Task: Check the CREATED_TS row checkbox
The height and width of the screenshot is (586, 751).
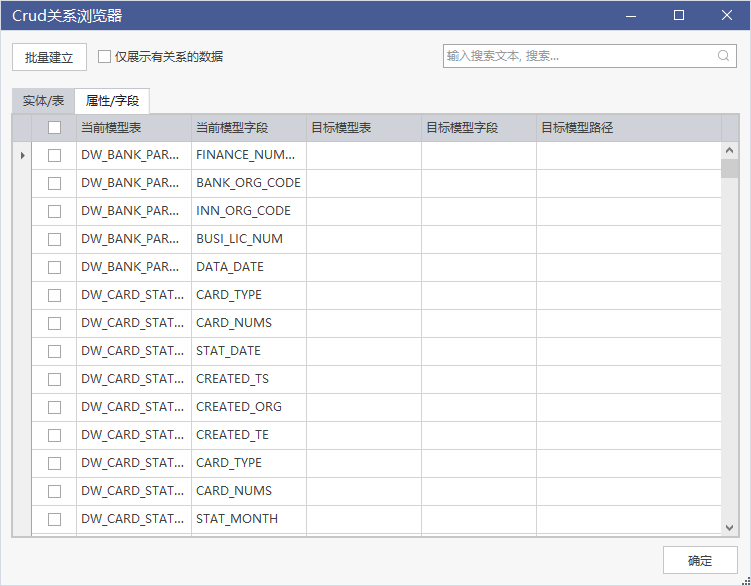Action: [x=55, y=379]
